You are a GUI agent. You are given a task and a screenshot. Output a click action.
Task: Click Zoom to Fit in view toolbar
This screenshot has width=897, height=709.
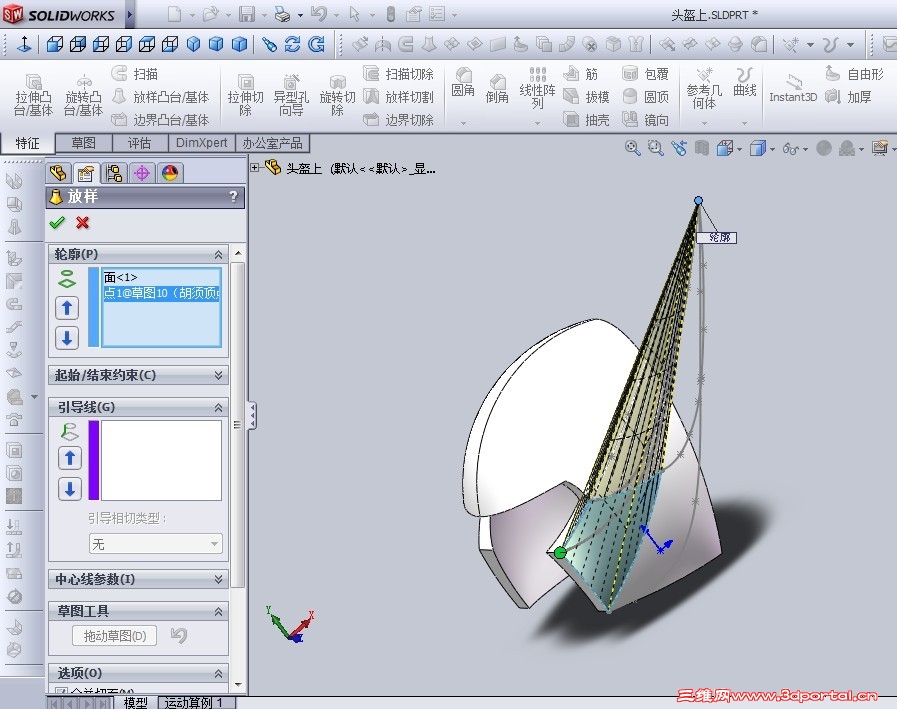pyautogui.click(x=632, y=149)
